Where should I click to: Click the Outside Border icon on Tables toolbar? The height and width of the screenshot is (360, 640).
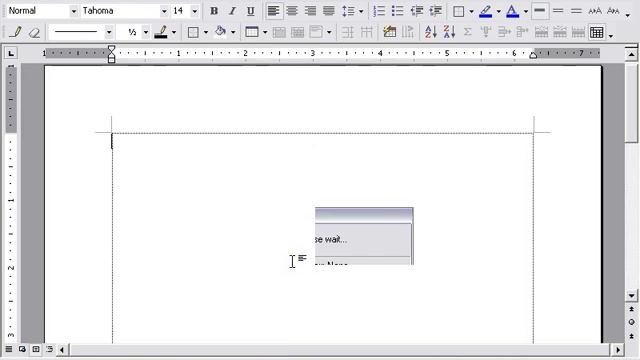[x=193, y=32]
